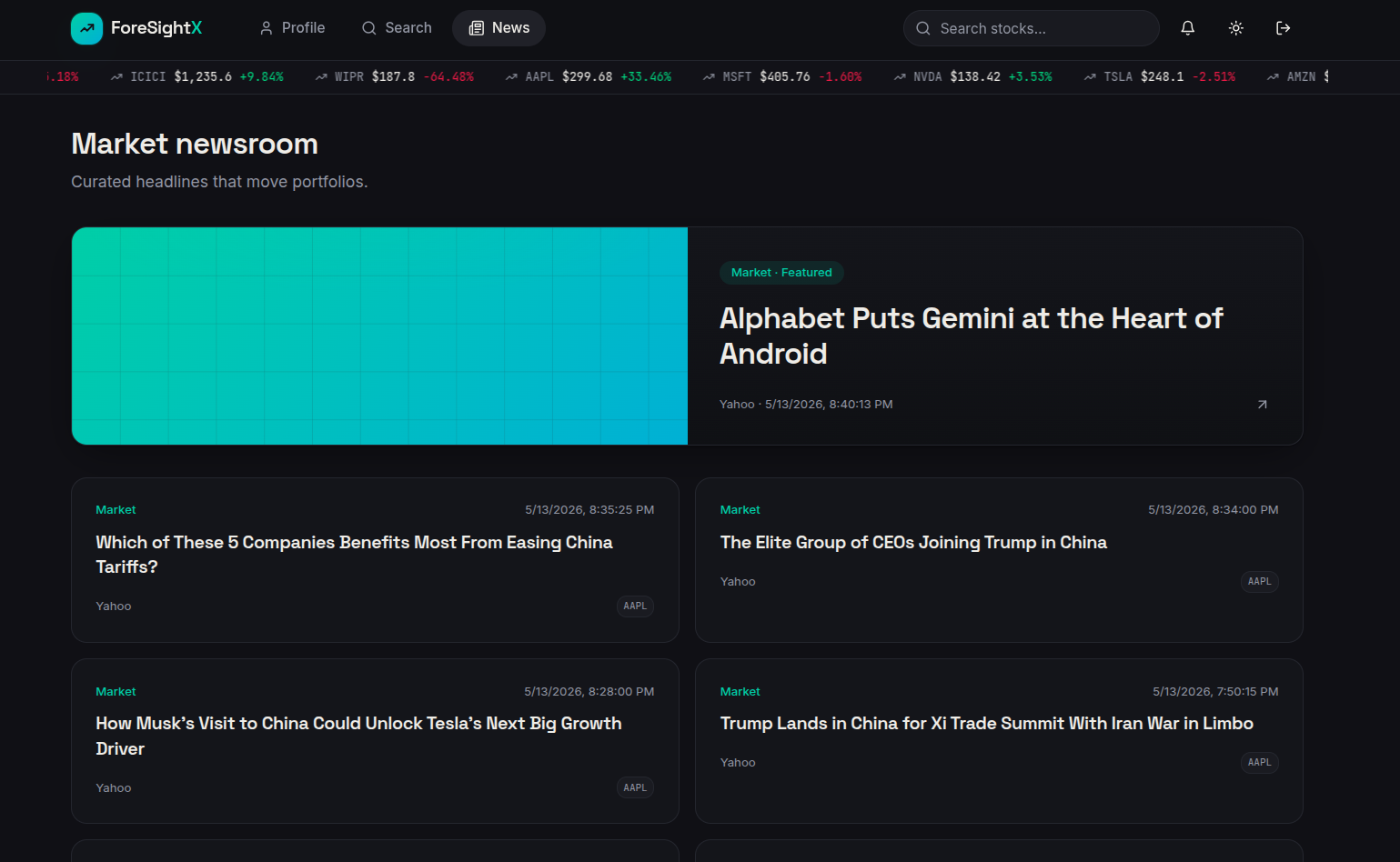This screenshot has width=1400, height=862.
Task: Click the logout icon
Action: click(1283, 28)
